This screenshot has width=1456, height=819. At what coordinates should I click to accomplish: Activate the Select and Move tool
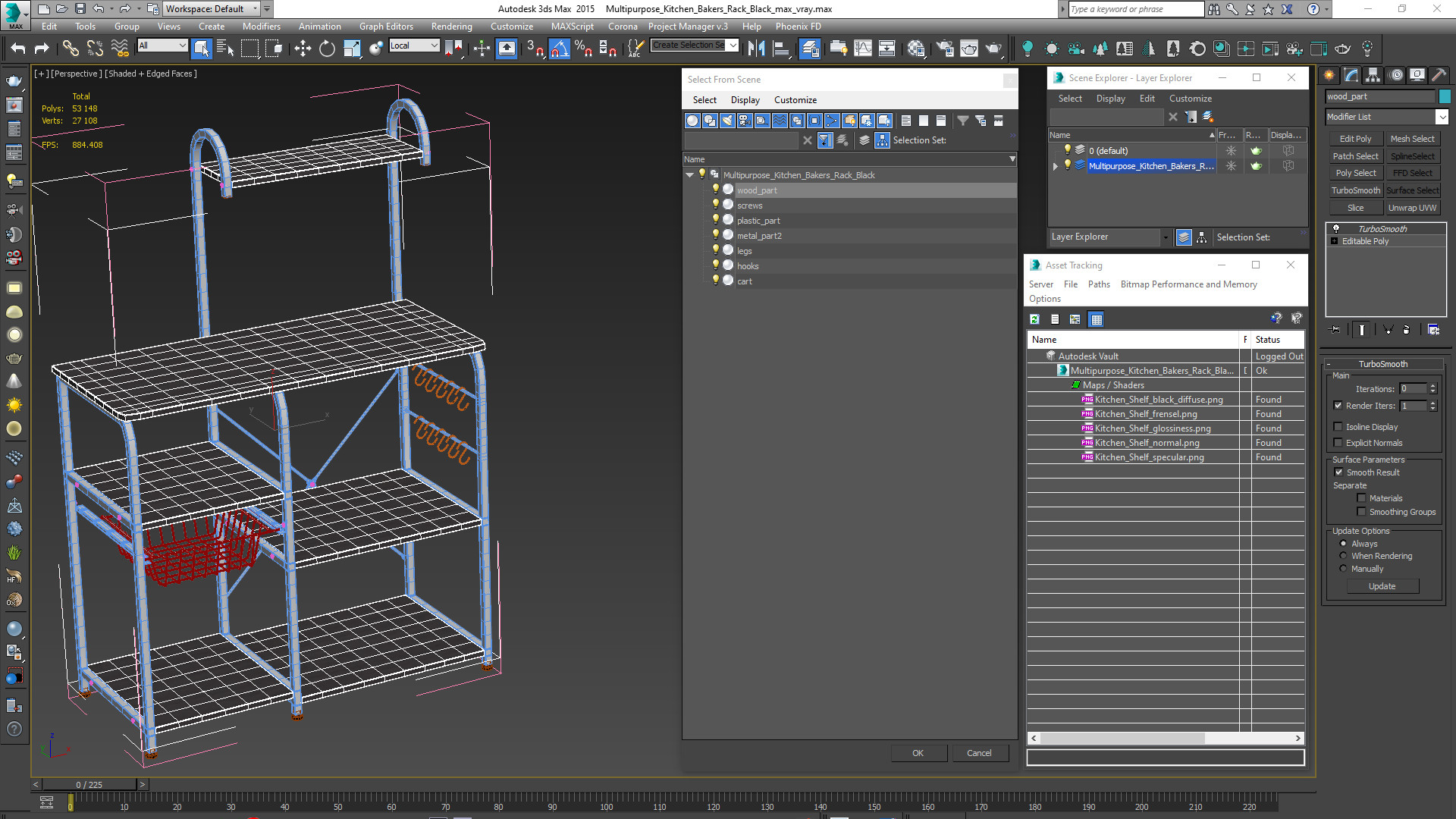pos(303,49)
